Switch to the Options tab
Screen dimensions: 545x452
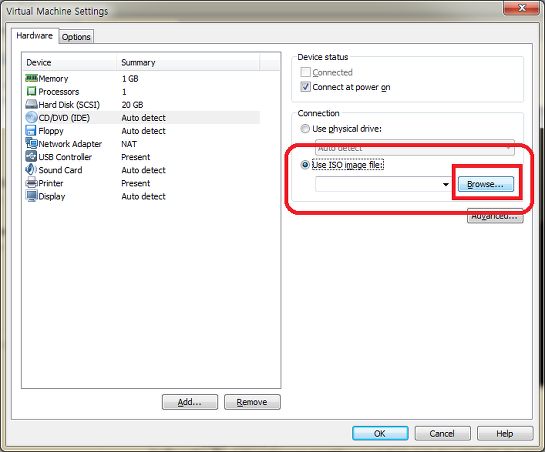coord(76,37)
